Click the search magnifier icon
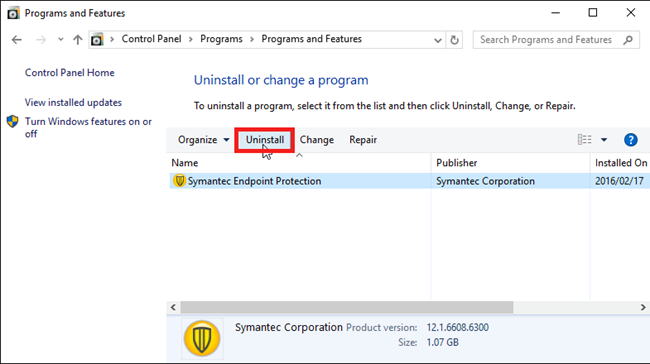The image size is (650, 364). tap(628, 40)
